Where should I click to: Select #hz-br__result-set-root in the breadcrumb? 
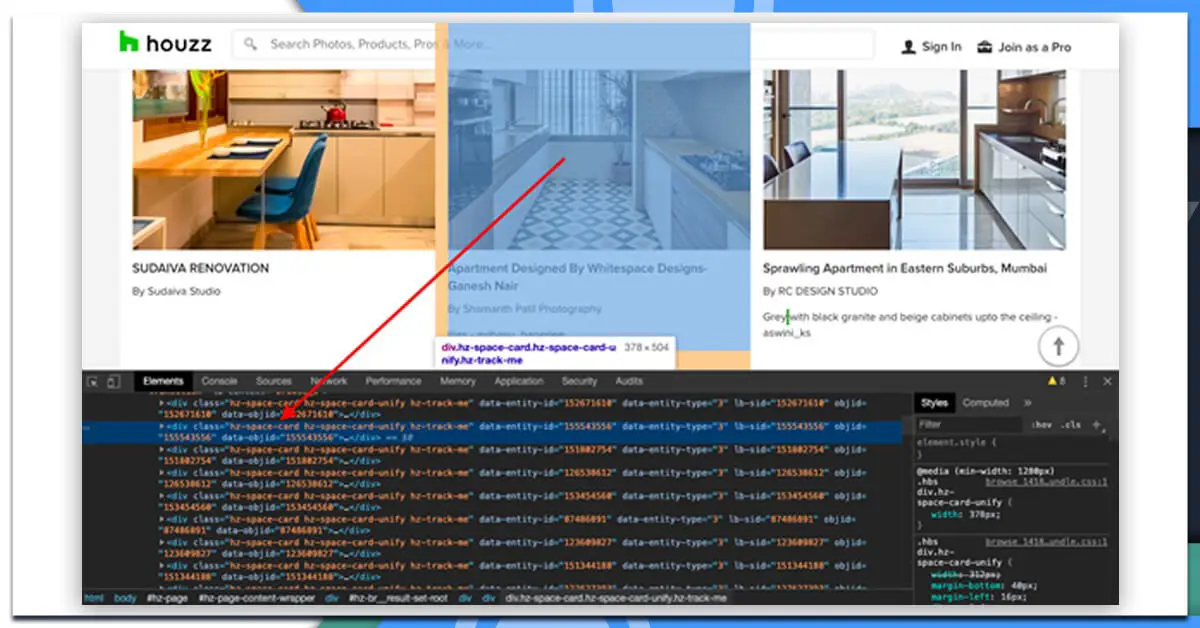click(396, 597)
